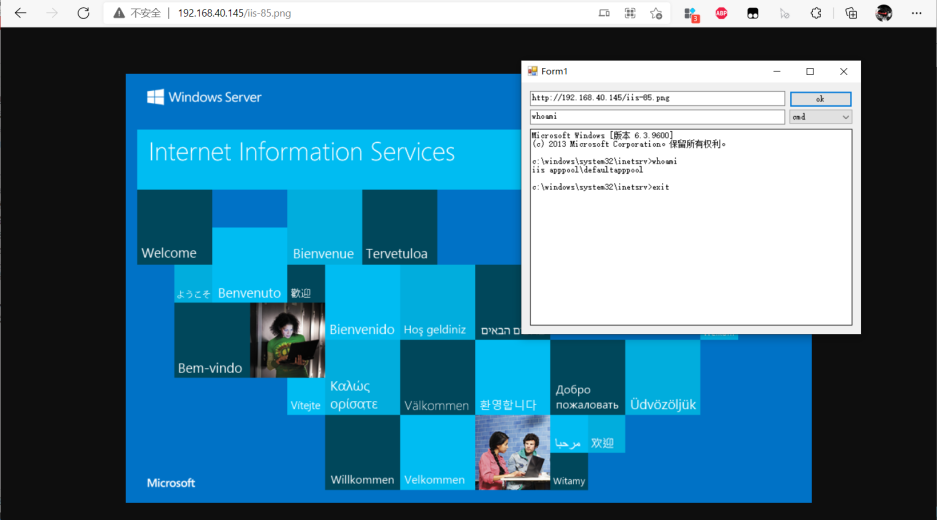This screenshot has height=520, width=937.
Task: Click the Welcome tile
Action: coord(174,227)
